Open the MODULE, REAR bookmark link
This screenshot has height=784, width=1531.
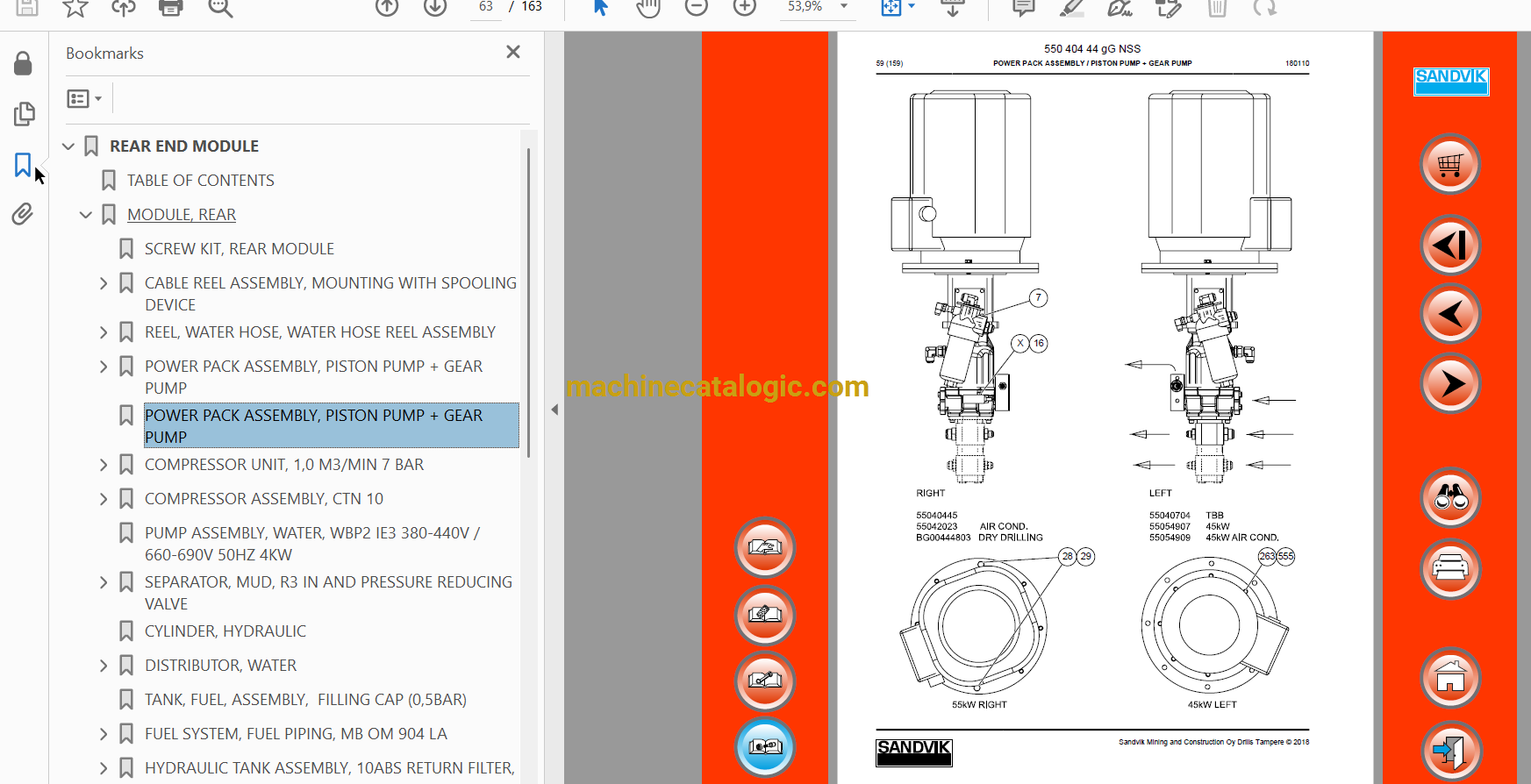[x=182, y=215]
